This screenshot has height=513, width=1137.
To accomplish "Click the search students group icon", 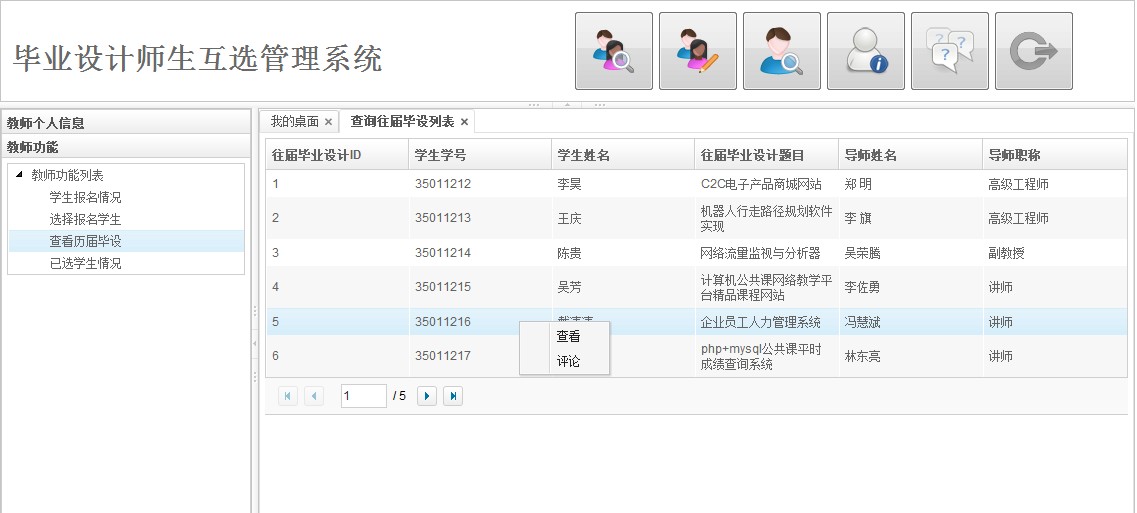I will (x=613, y=51).
